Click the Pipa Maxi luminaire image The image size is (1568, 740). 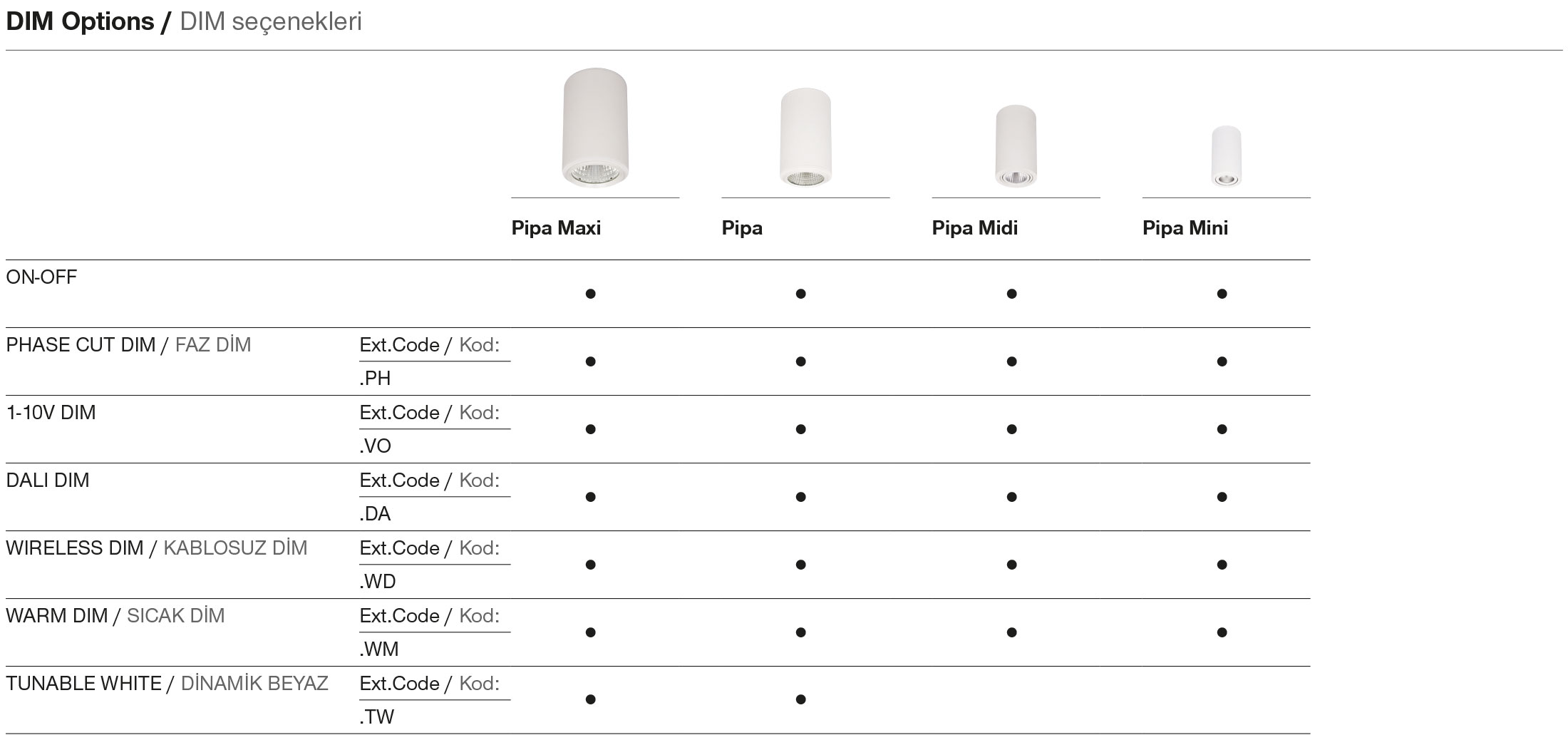point(595,128)
